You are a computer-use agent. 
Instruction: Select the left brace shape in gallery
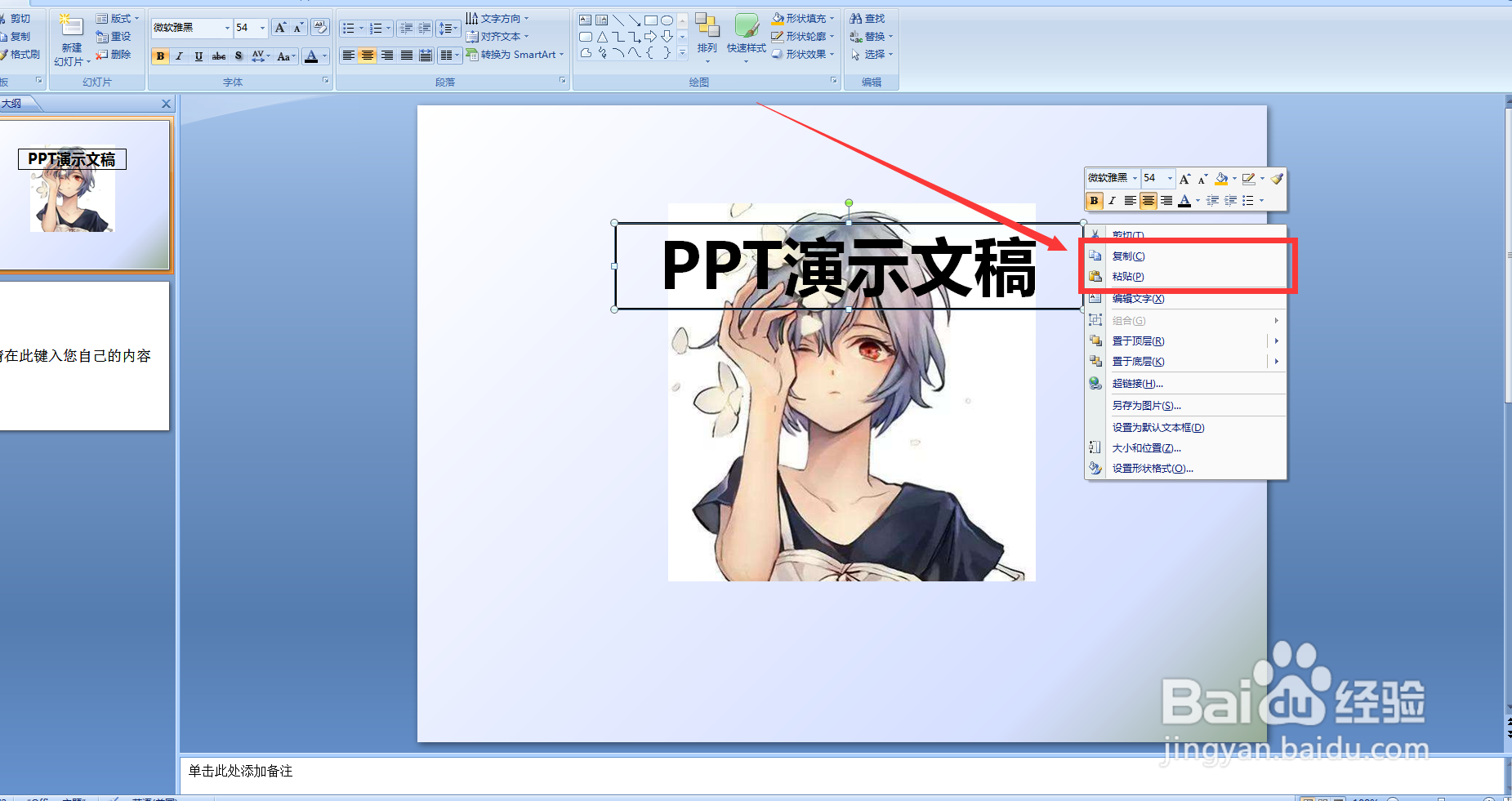(650, 53)
